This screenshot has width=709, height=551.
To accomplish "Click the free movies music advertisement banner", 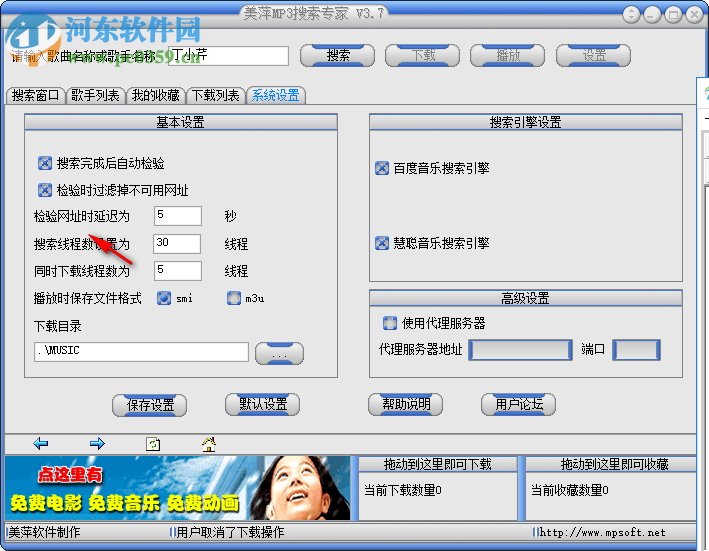I will click(177, 488).
